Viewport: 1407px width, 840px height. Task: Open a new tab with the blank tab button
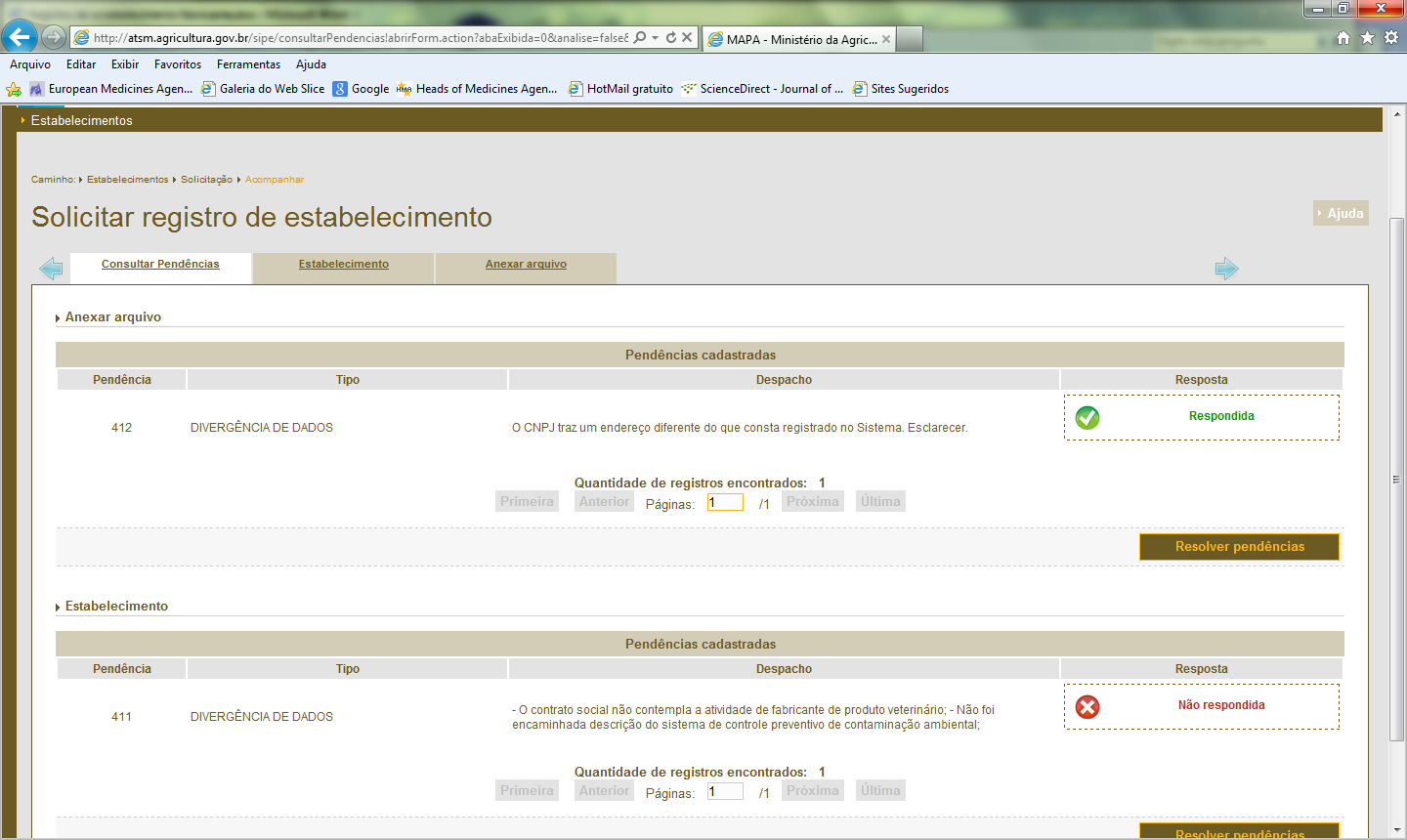[x=910, y=39]
